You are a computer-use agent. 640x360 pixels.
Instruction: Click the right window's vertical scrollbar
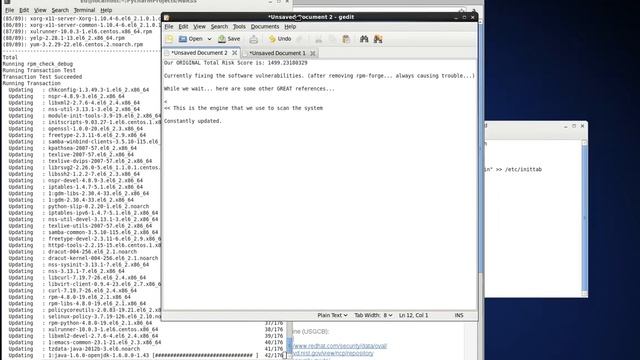[584, 218]
